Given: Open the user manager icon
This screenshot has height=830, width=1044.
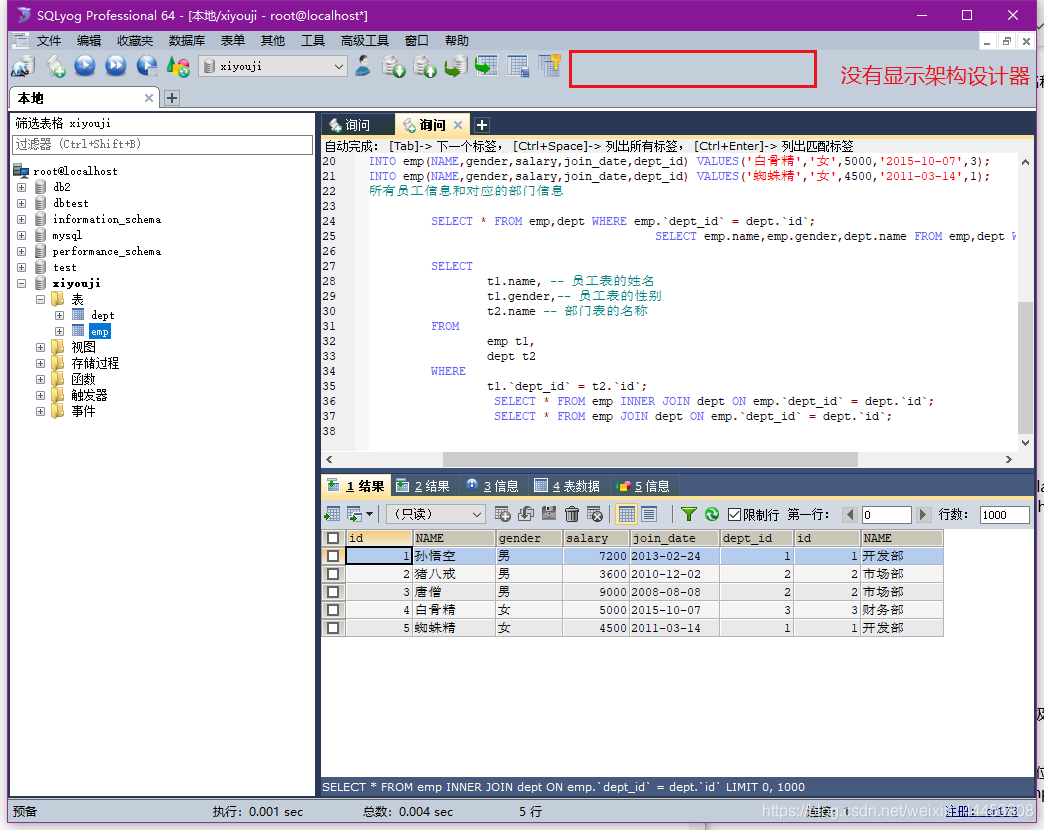Looking at the screenshot, I should point(363,66).
